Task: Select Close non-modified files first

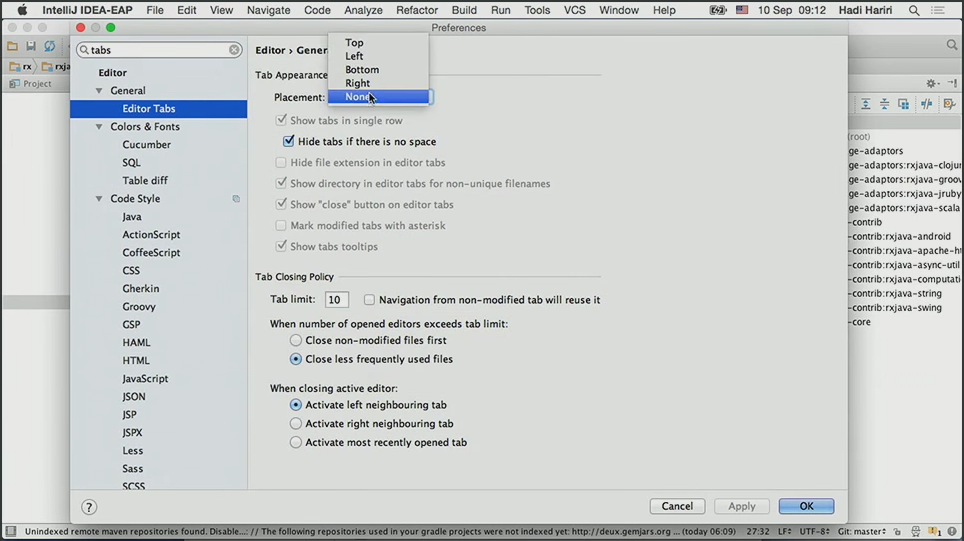Action: click(296, 341)
